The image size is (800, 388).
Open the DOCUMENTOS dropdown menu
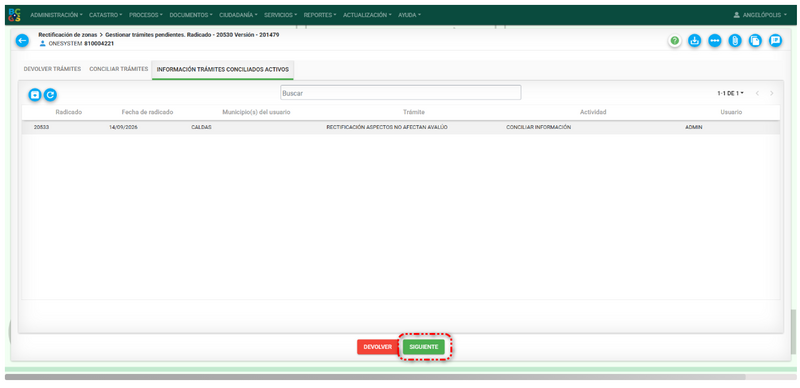(191, 15)
